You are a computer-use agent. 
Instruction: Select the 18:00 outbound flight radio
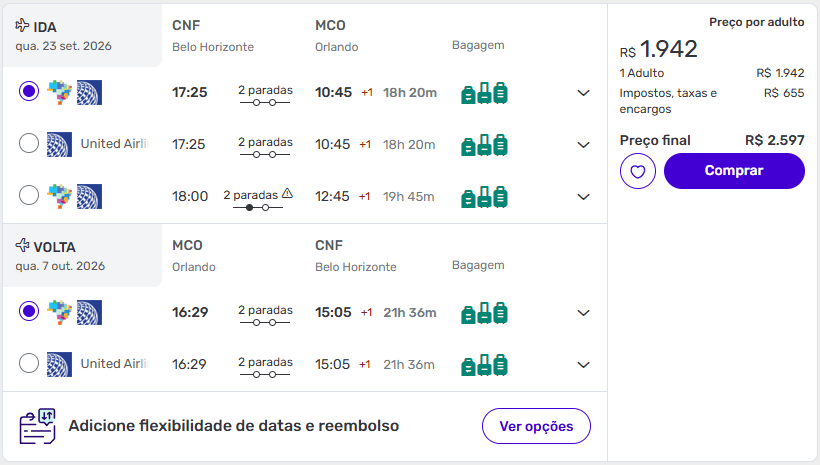[x=29, y=196]
